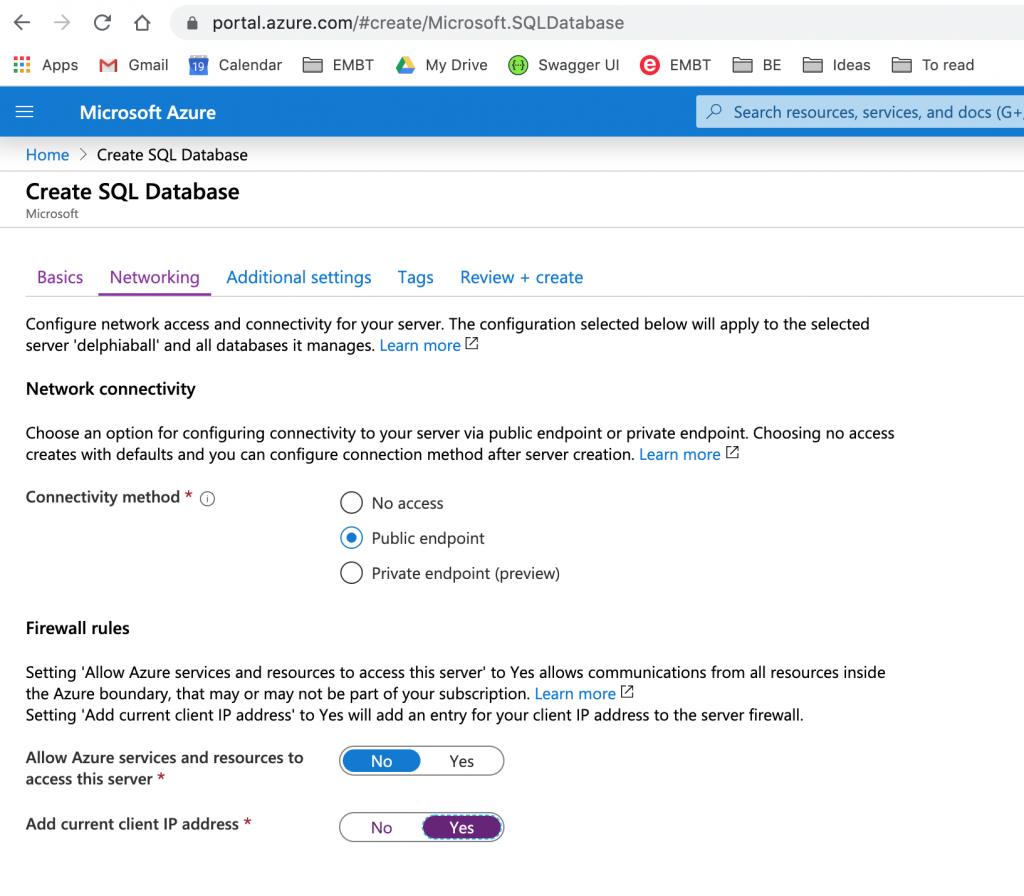
Task: Open the Gmail bookmark
Action: pyautogui.click(x=133, y=65)
